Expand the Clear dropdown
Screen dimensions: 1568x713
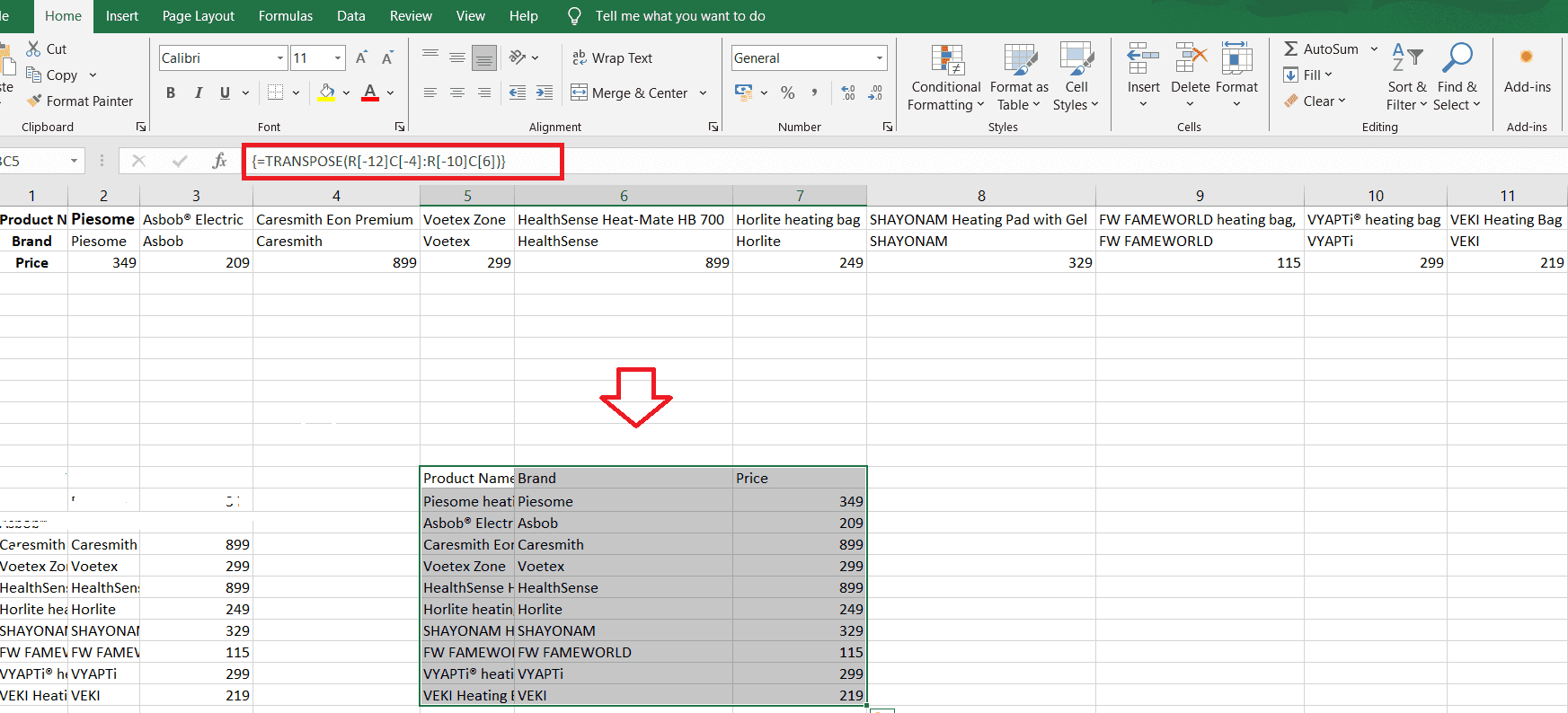pos(1342,101)
